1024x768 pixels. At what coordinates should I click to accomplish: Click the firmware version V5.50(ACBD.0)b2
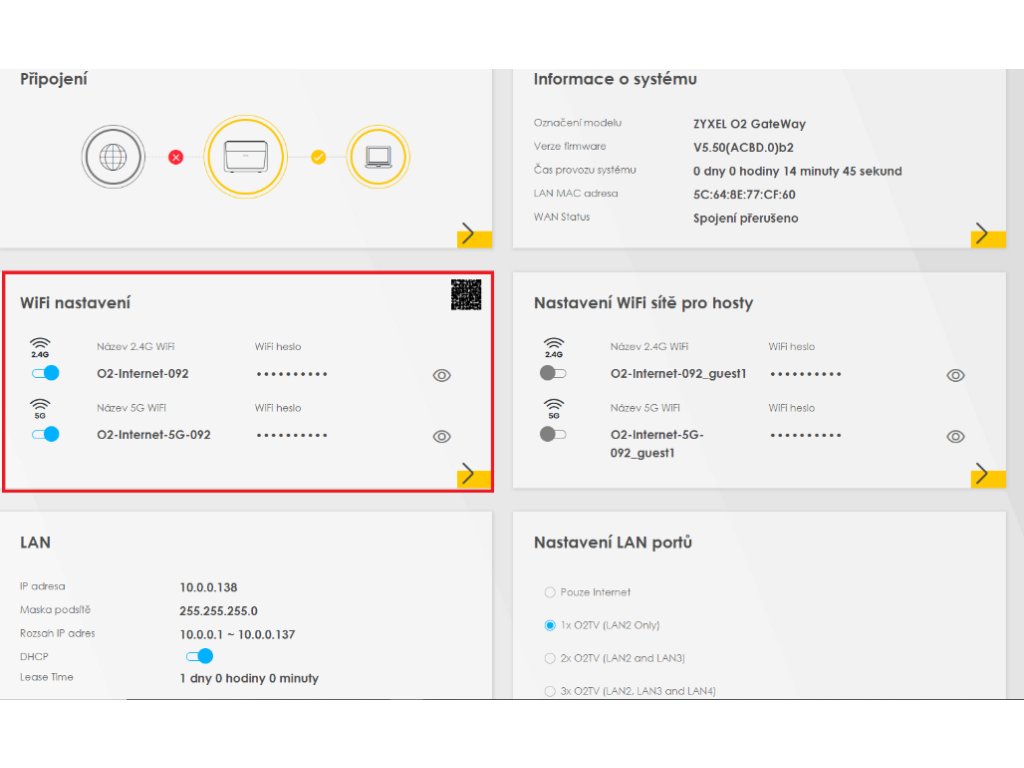coord(743,148)
